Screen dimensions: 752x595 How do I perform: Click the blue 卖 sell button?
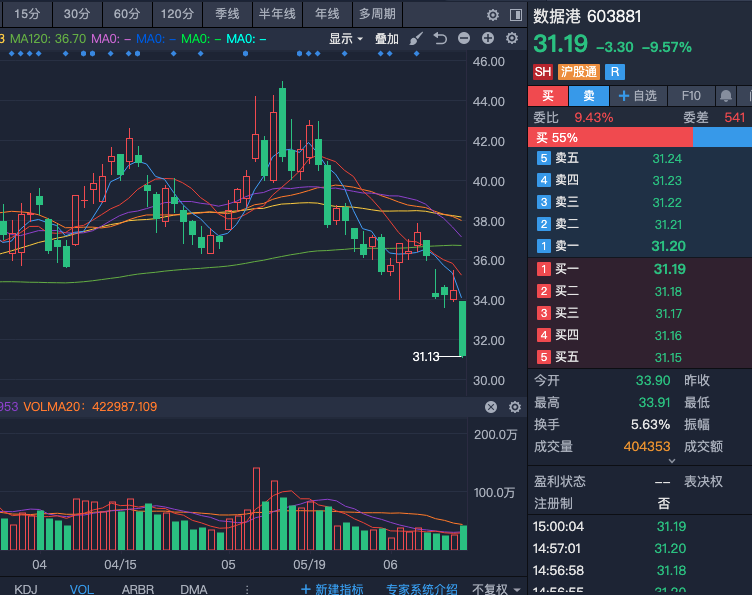[x=589, y=96]
